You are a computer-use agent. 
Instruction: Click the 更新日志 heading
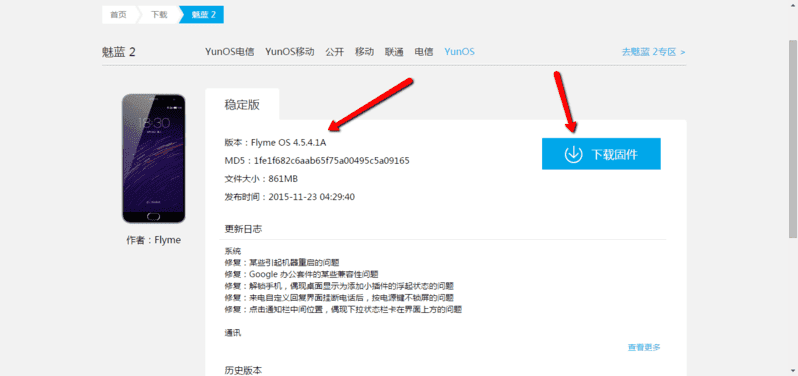pos(243,229)
